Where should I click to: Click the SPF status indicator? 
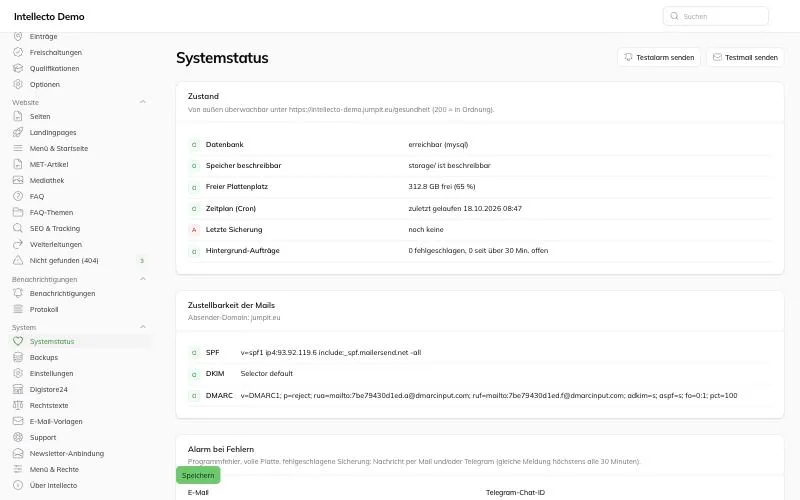point(194,353)
